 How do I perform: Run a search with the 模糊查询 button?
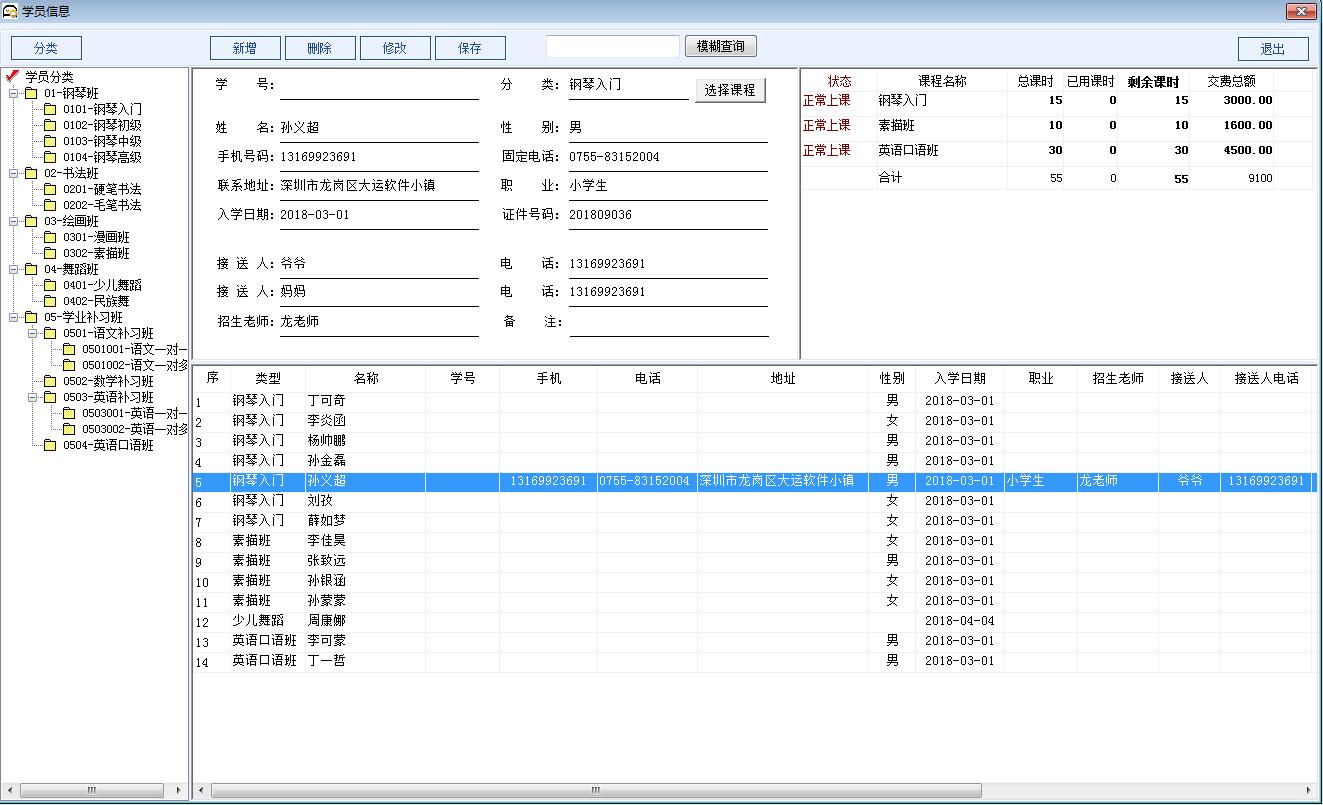coord(720,46)
